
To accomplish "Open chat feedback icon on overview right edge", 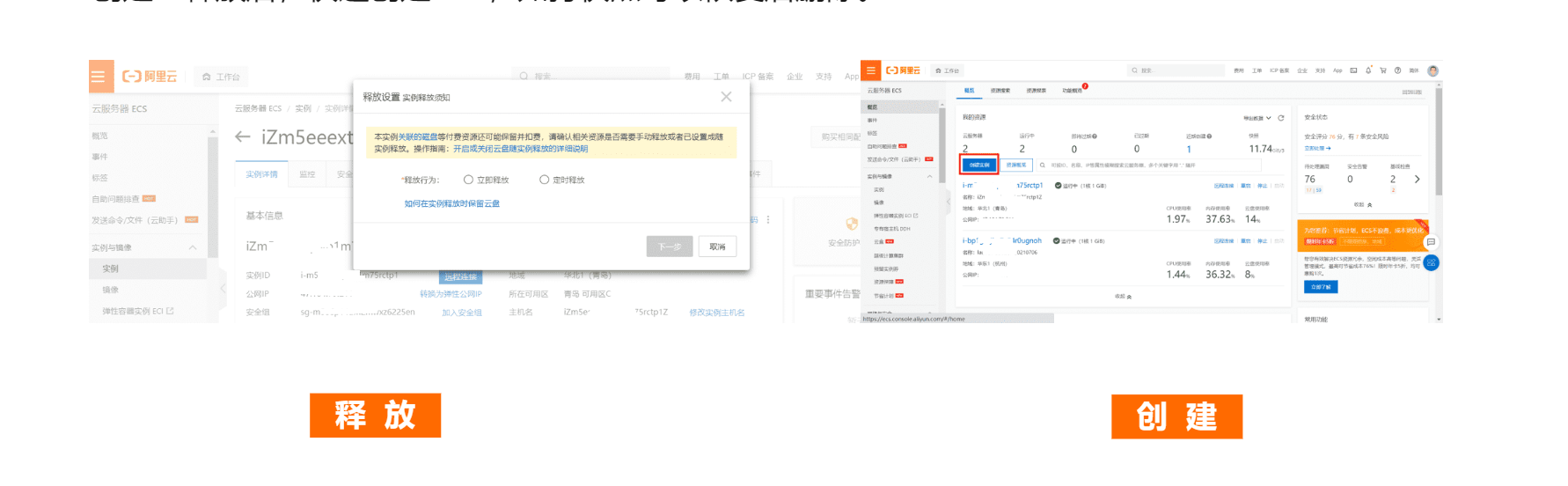I will [1431, 242].
